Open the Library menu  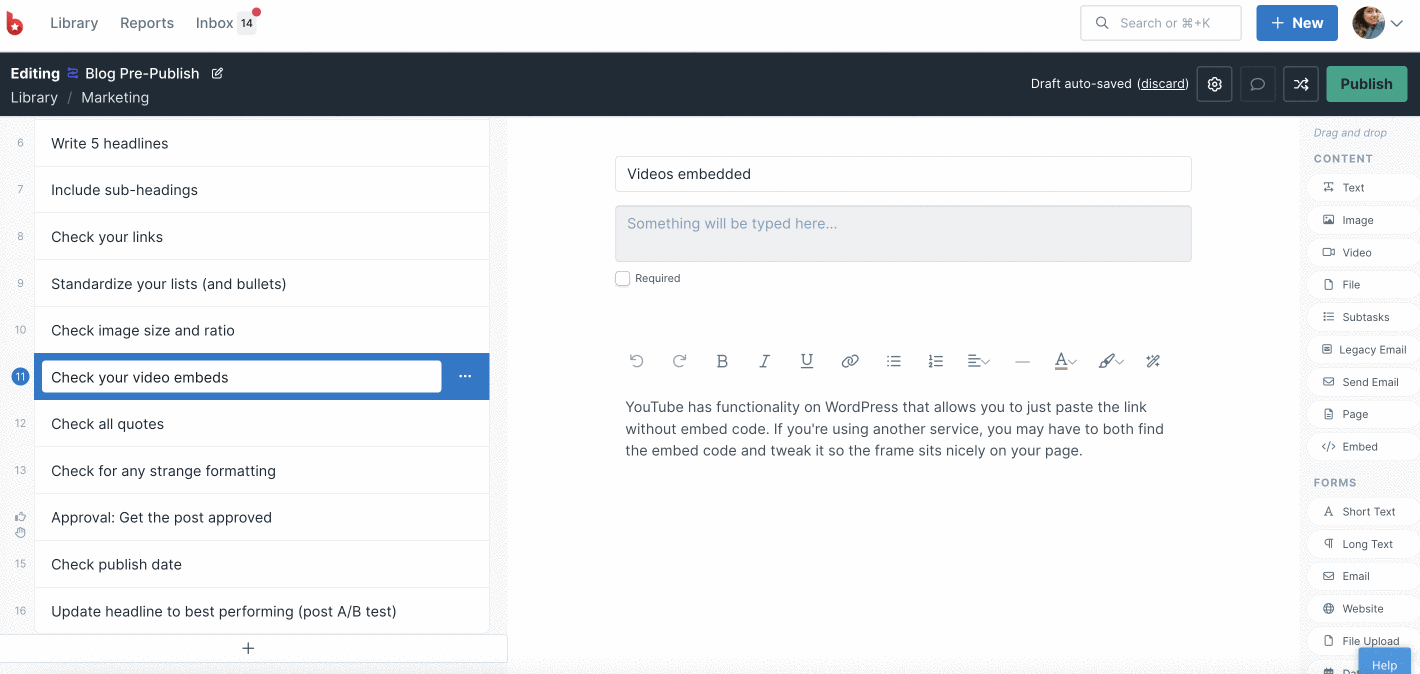coord(74,23)
